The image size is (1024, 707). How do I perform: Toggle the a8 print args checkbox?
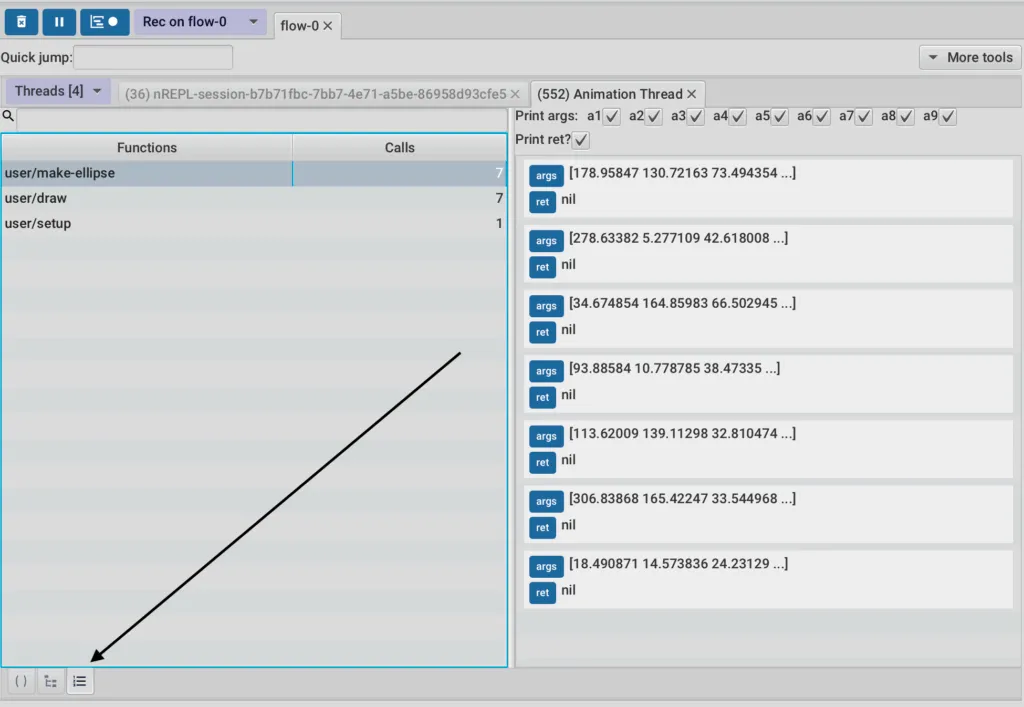(906, 117)
